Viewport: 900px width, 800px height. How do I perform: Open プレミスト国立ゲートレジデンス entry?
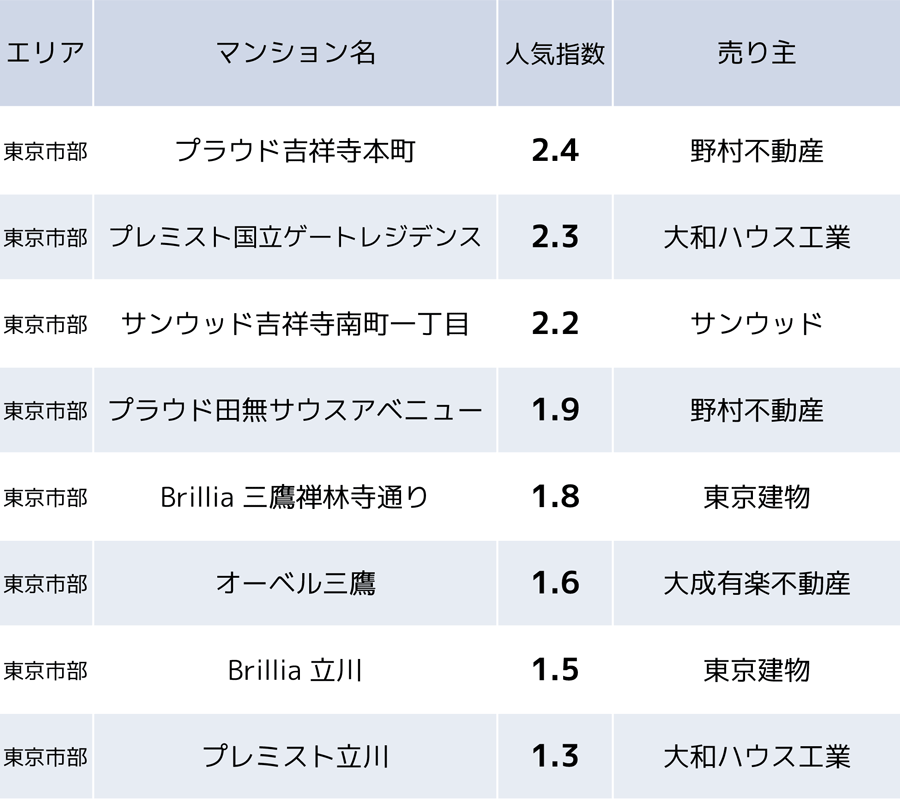click(295, 238)
